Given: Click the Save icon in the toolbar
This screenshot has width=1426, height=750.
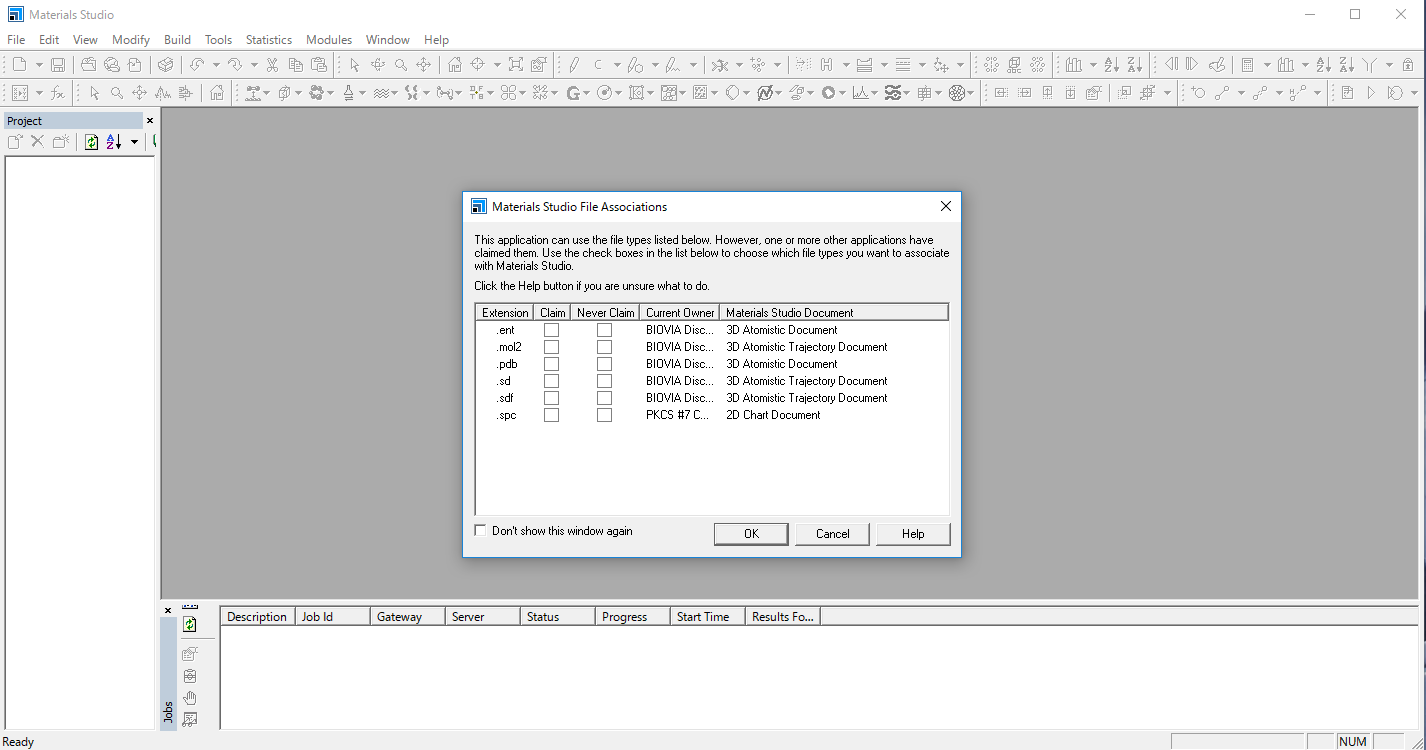Looking at the screenshot, I should coord(58,65).
